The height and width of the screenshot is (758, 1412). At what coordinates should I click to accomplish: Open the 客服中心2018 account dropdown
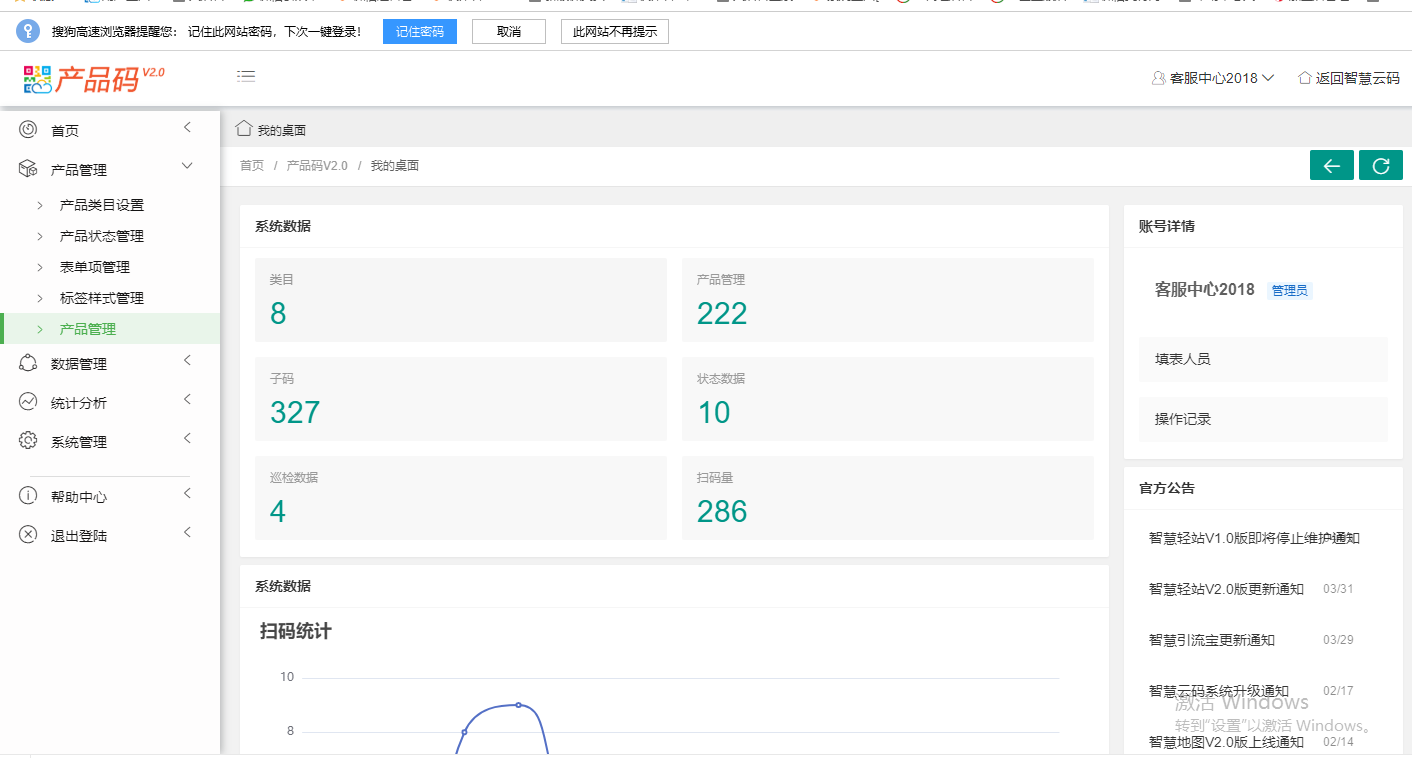pyautogui.click(x=1213, y=78)
